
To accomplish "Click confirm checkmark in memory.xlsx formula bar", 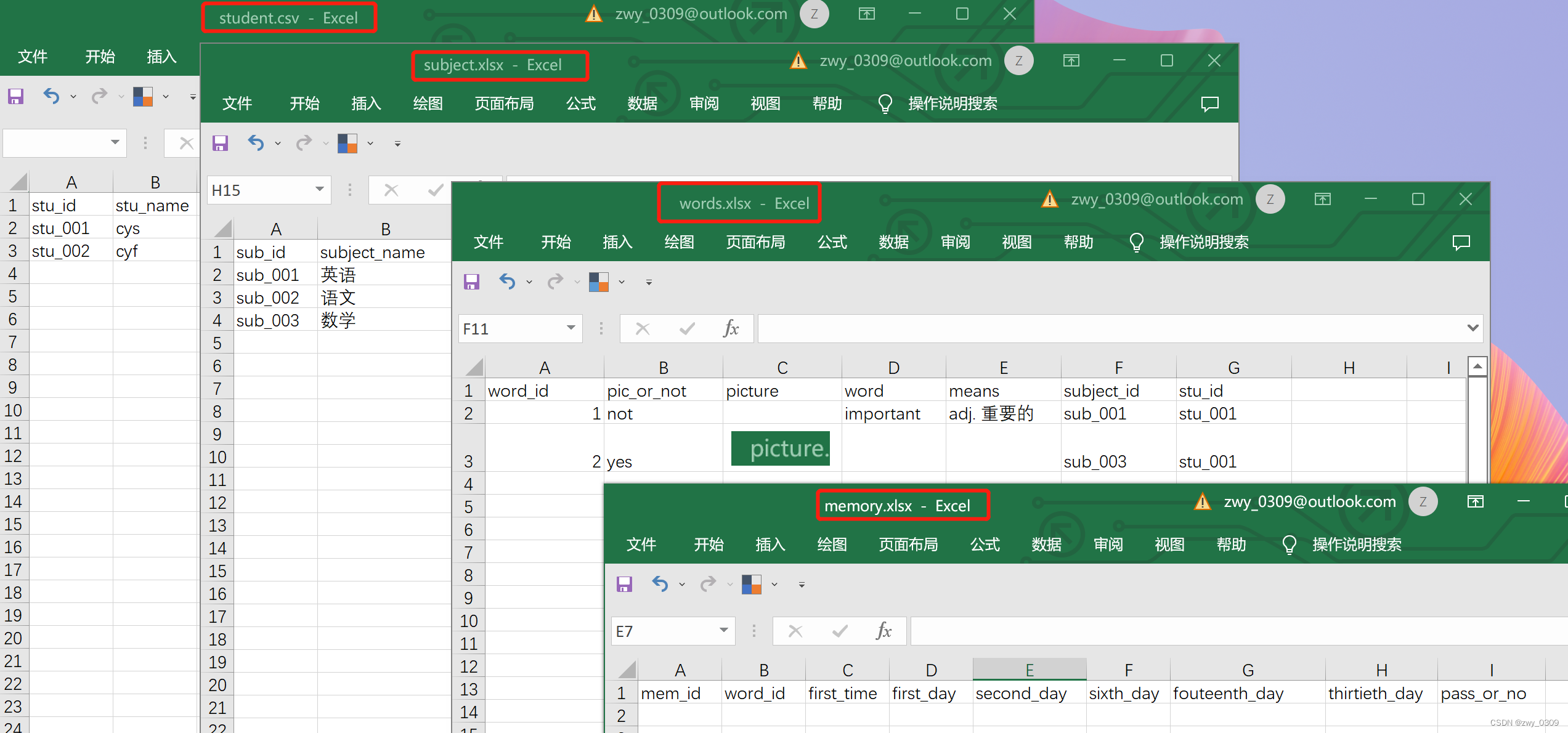I will click(840, 631).
